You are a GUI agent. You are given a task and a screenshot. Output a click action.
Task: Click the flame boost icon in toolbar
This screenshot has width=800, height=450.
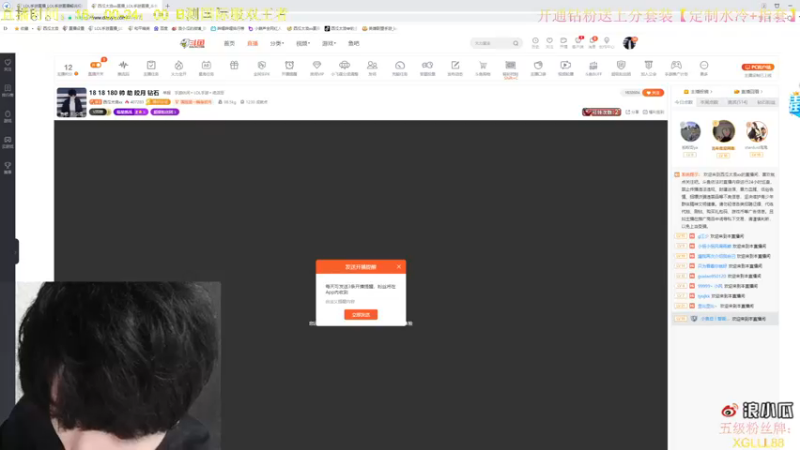click(x=179, y=65)
